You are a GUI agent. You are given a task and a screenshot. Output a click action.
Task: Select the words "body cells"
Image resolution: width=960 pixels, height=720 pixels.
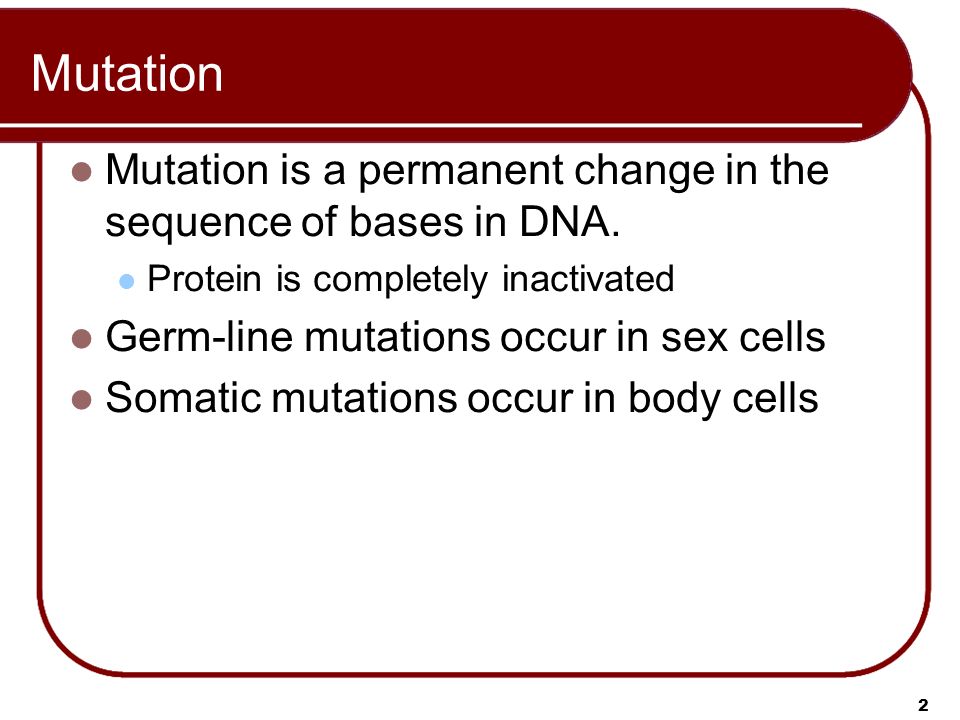pyautogui.click(x=723, y=399)
